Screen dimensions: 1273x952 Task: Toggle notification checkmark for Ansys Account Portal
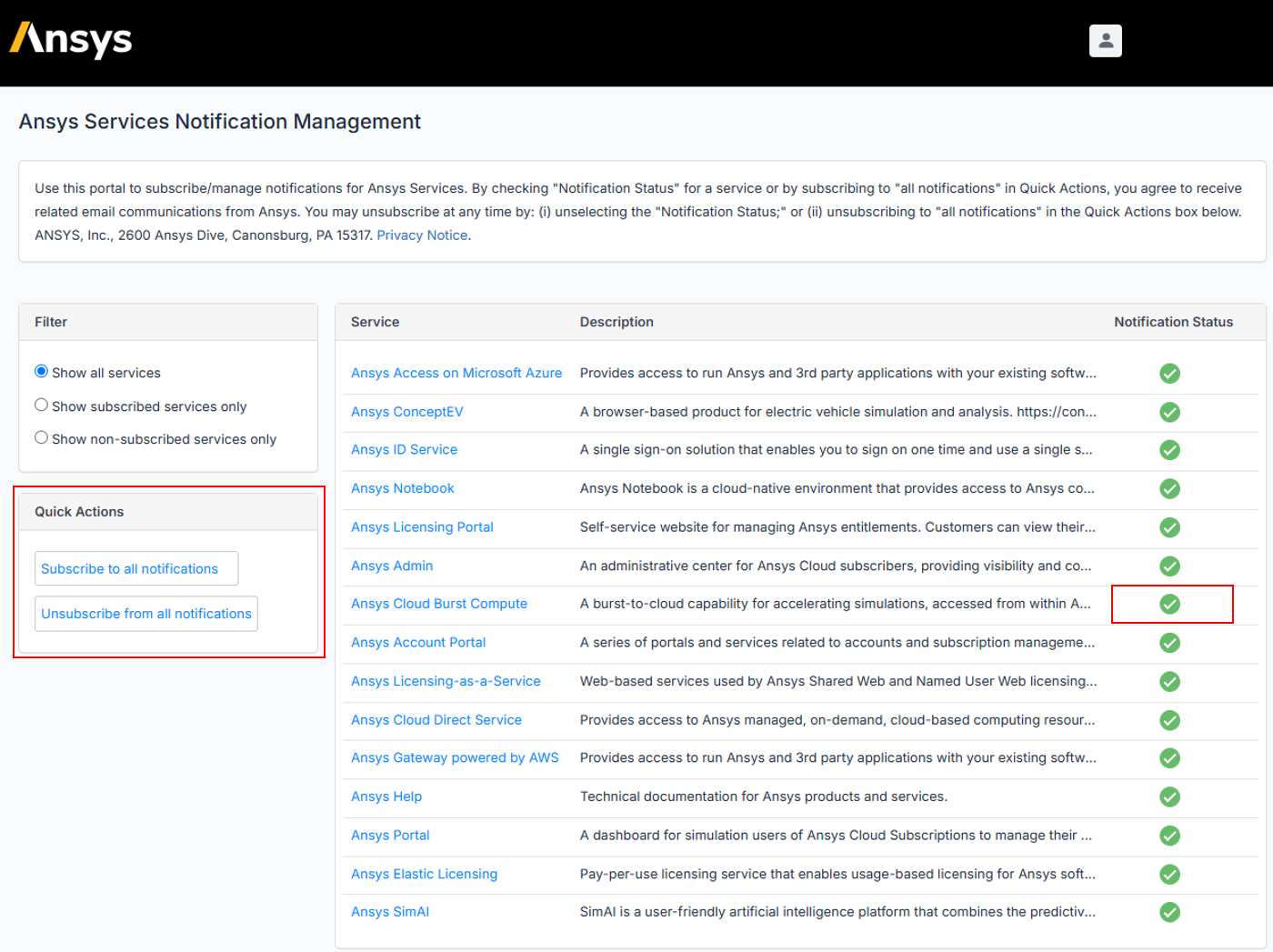tap(1169, 643)
